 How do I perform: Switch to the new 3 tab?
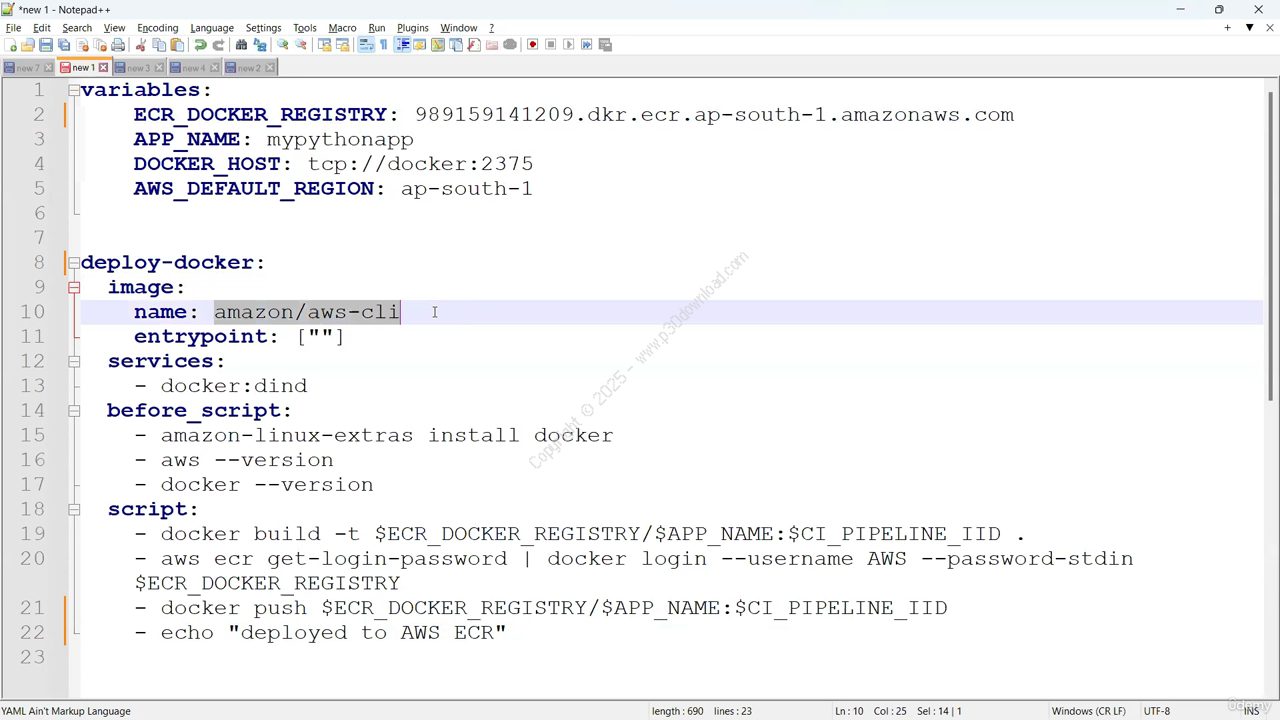pyautogui.click(x=138, y=68)
